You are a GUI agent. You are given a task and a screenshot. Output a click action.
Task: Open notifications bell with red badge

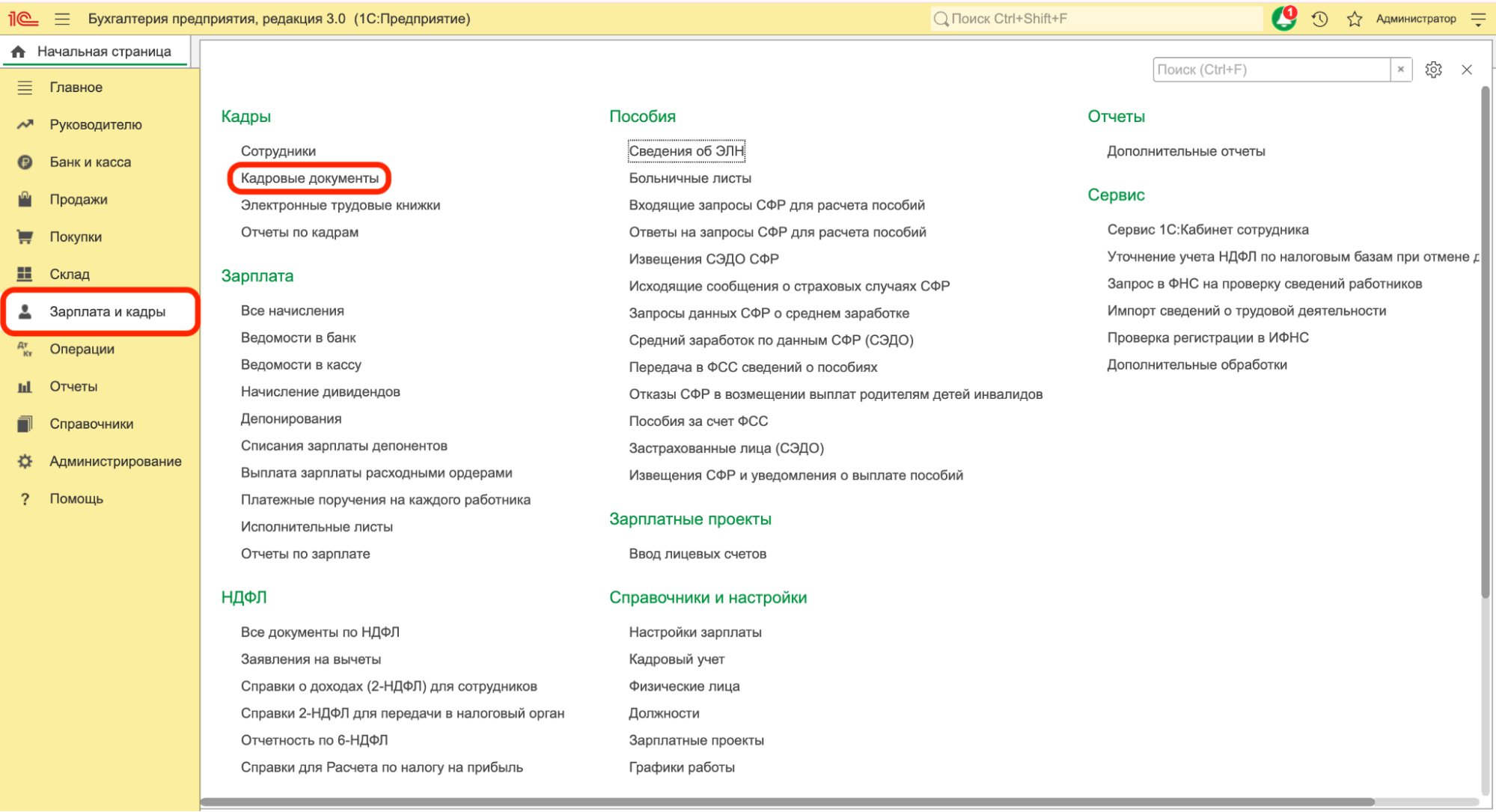tap(1284, 19)
